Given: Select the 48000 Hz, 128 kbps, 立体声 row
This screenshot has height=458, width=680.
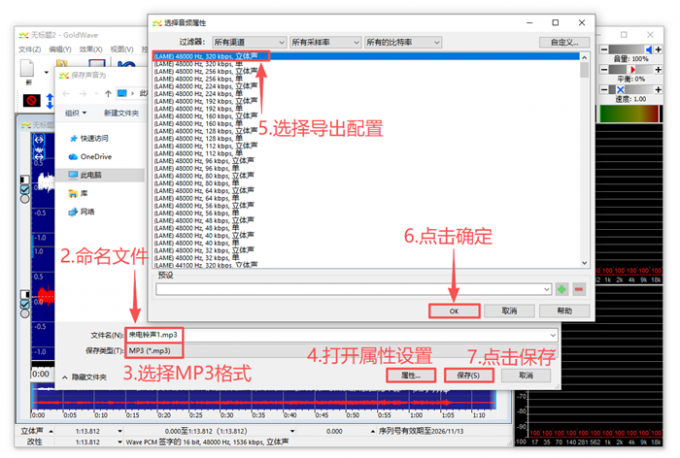Looking at the screenshot, I should coord(366,131).
